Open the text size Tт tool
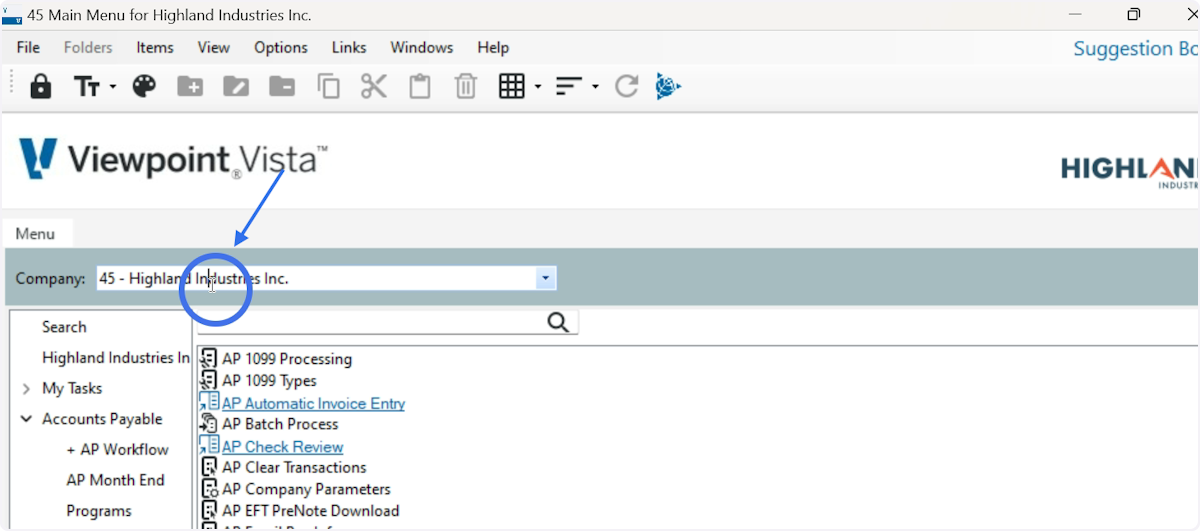Screen dimensions: 1200x531 87,87
